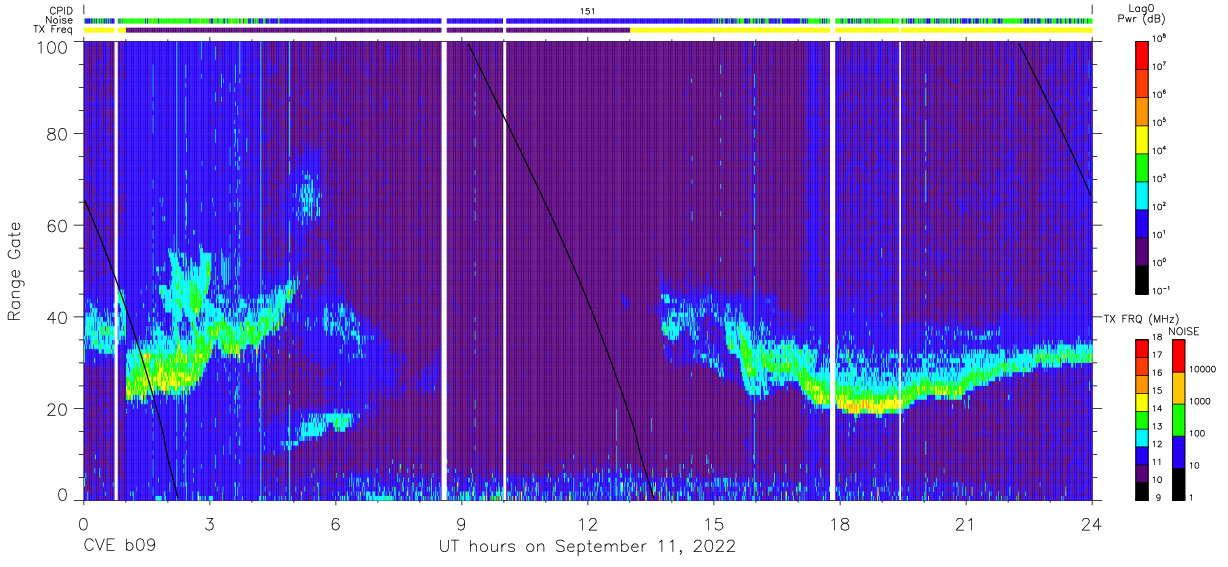Click the Noise indicator strip above the plot
The image size is (1228, 567).
click(588, 20)
